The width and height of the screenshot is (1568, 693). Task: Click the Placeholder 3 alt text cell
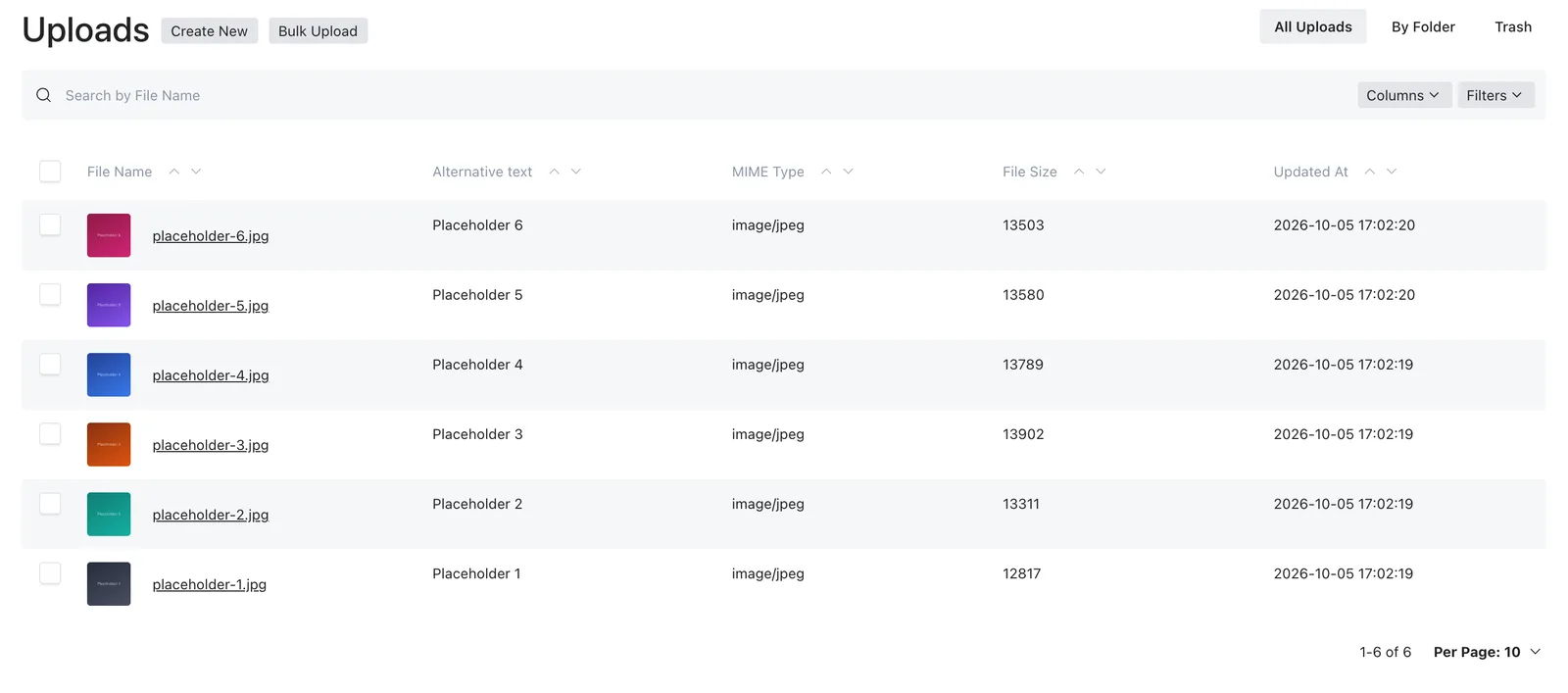(x=477, y=433)
